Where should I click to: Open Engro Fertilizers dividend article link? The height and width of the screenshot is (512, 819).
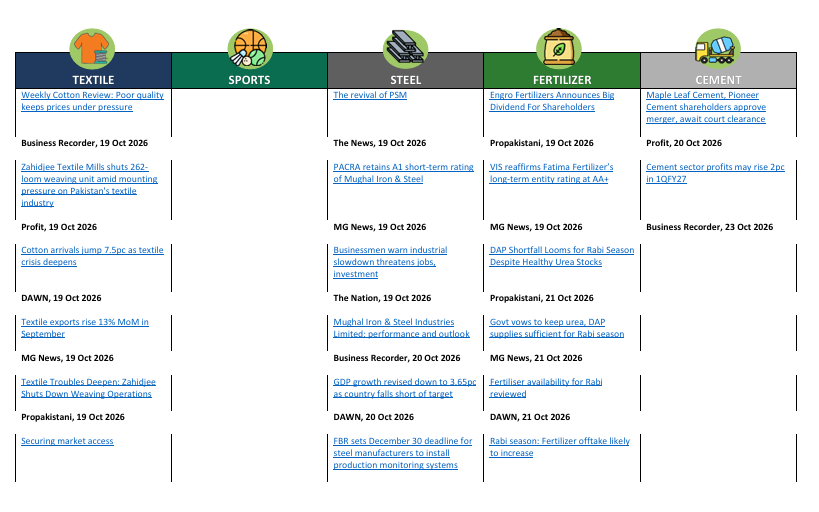pyautogui.click(x=552, y=101)
